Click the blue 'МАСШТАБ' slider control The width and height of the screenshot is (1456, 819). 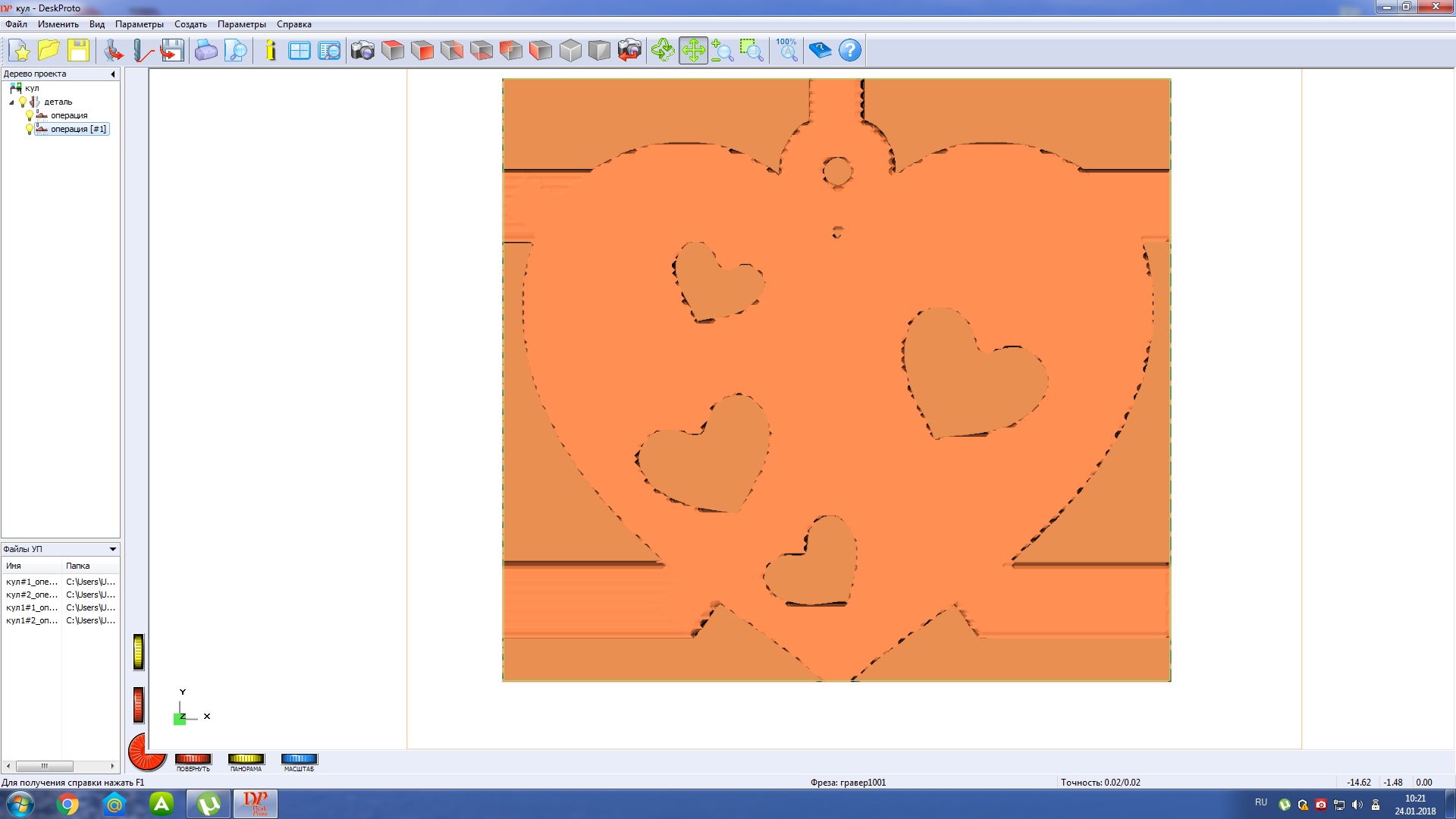click(x=299, y=759)
